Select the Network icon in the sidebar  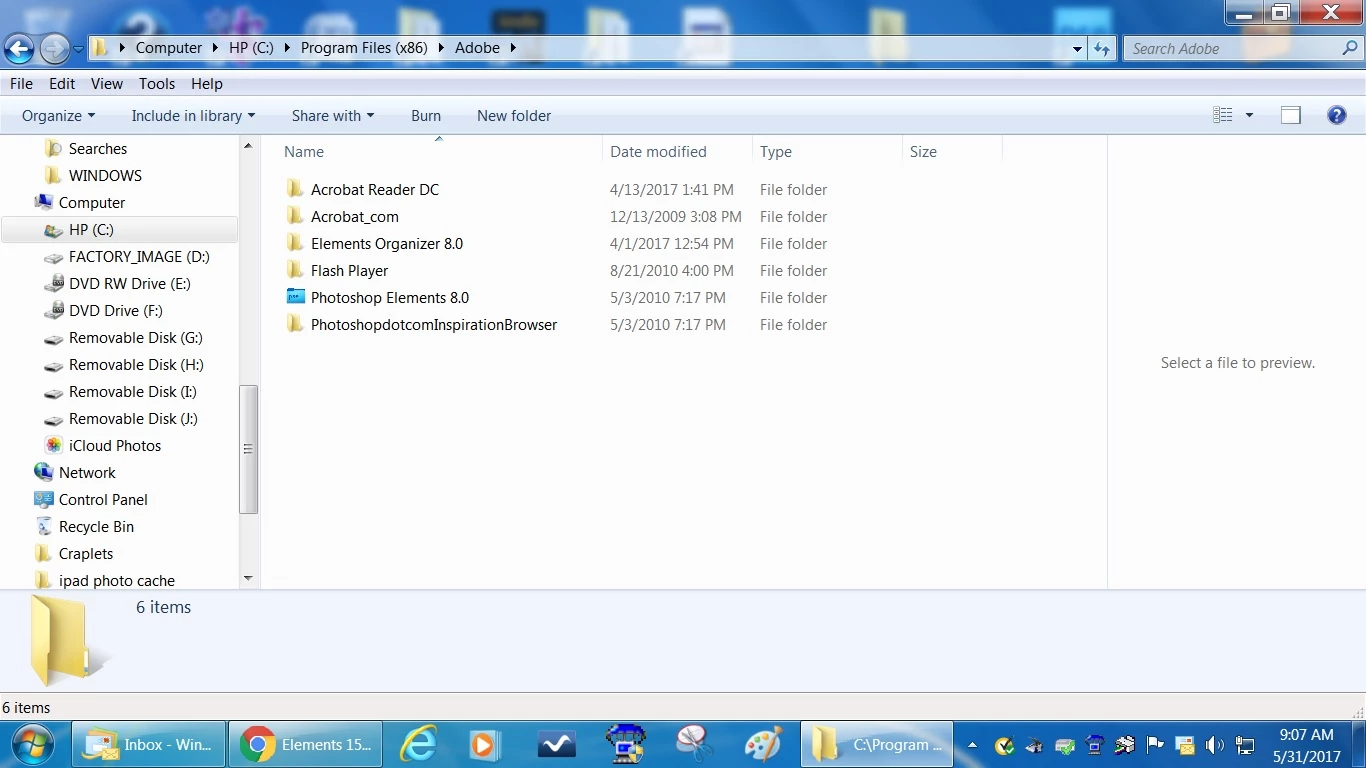tap(44, 473)
